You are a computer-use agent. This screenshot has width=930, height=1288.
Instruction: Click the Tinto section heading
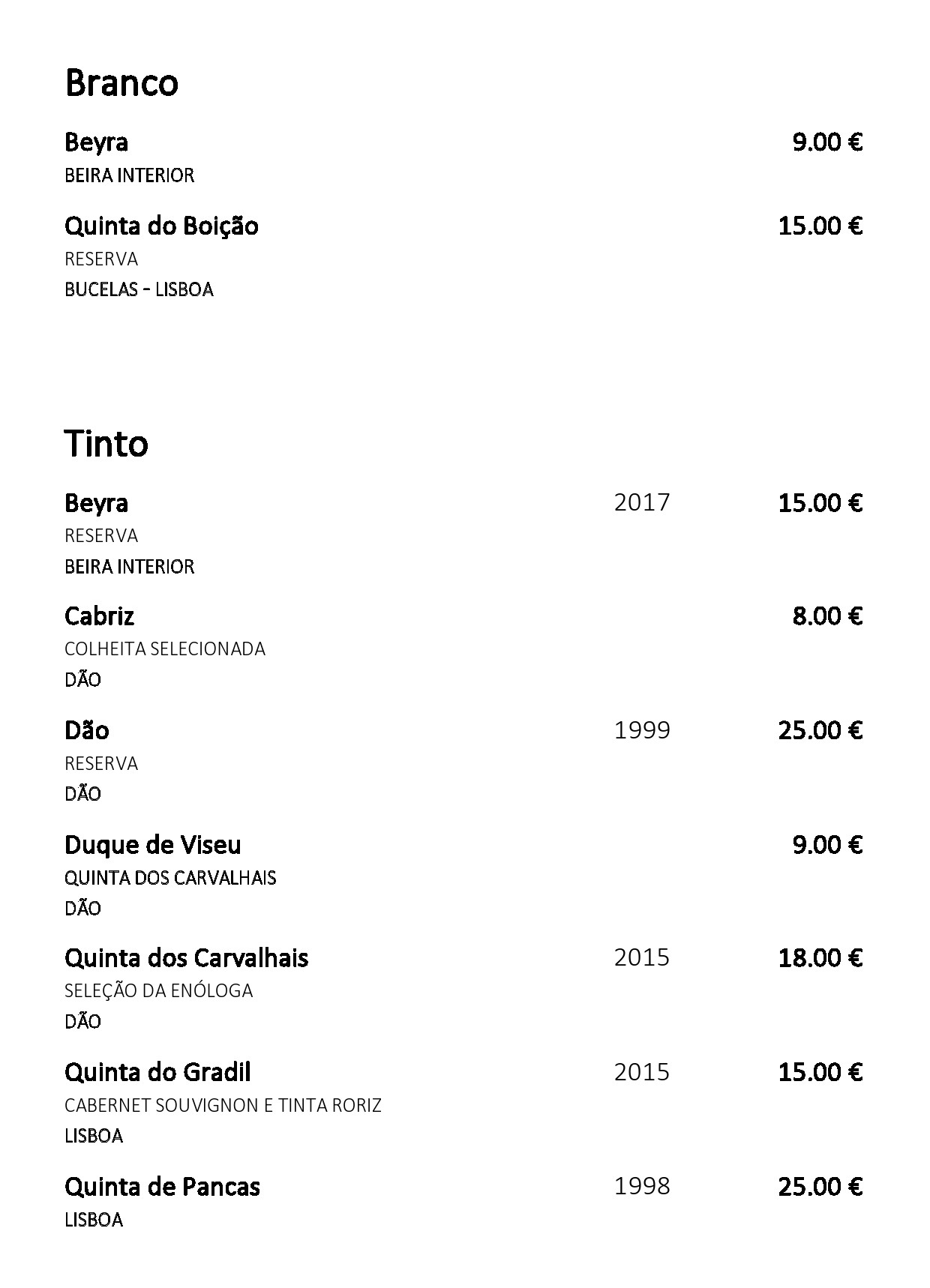point(106,443)
